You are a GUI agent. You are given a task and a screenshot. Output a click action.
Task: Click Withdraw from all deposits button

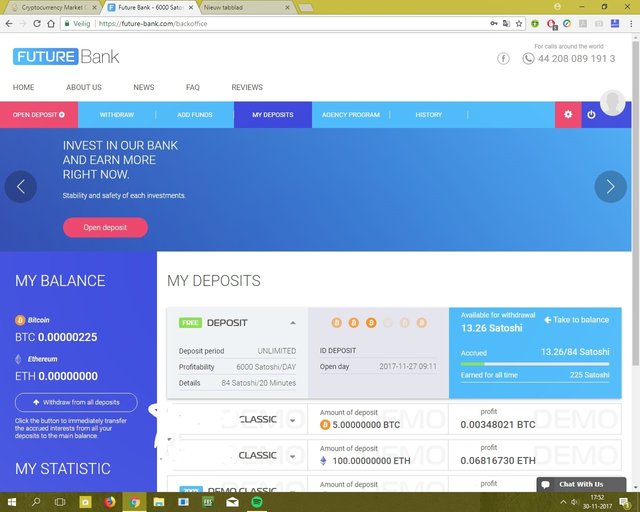coord(76,403)
